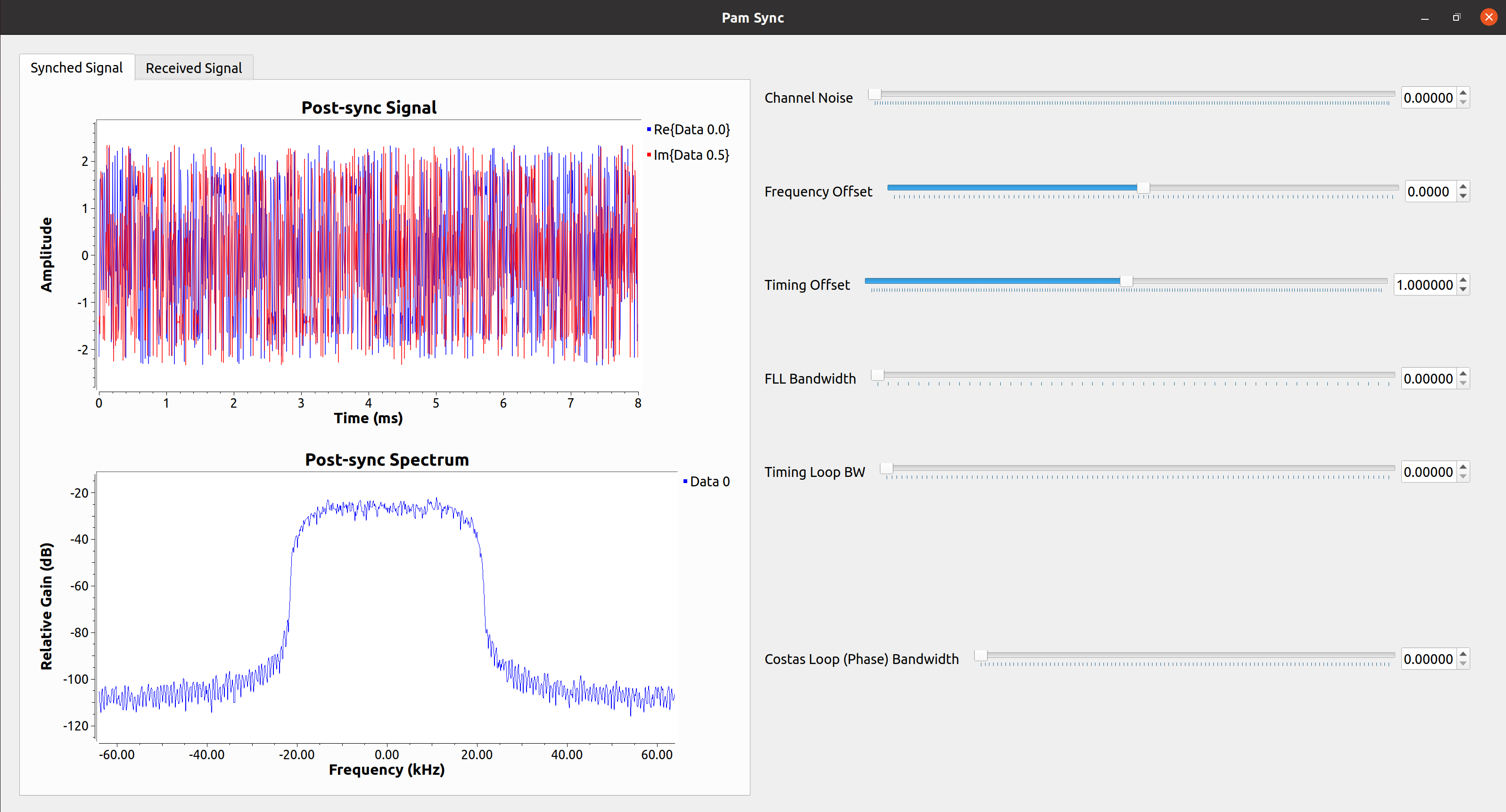Increase Costas Loop Bandwidth with up arrow
Image resolution: width=1506 pixels, height=812 pixels.
[x=1463, y=654]
